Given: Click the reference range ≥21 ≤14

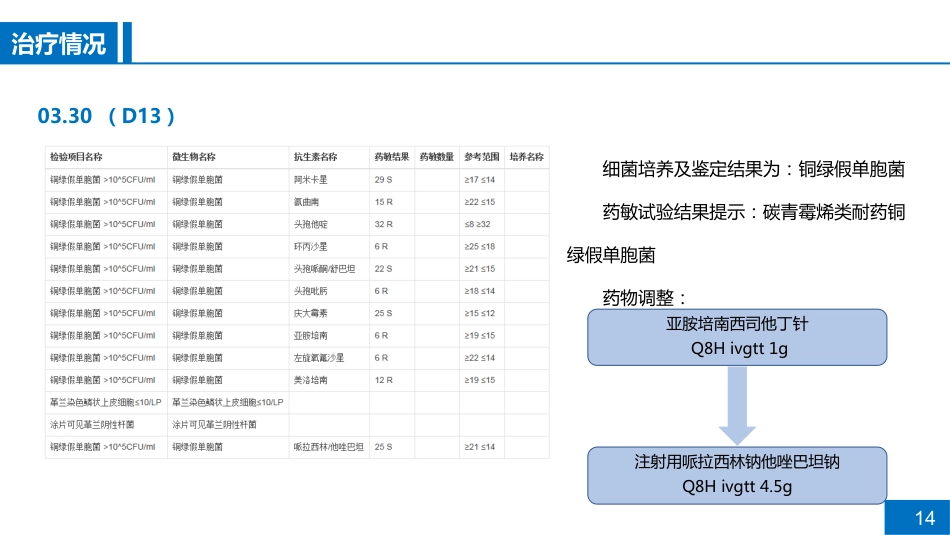Looking at the screenshot, I should (480, 447).
